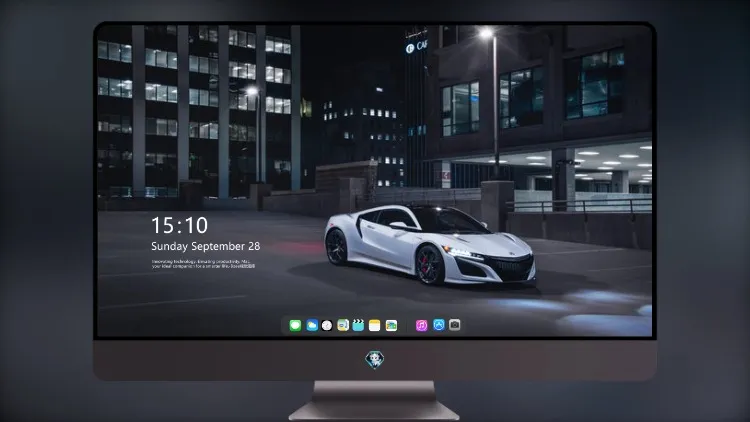750x422 pixels.
Task: Open the colorful file manager icon in dock
Action: (391, 325)
